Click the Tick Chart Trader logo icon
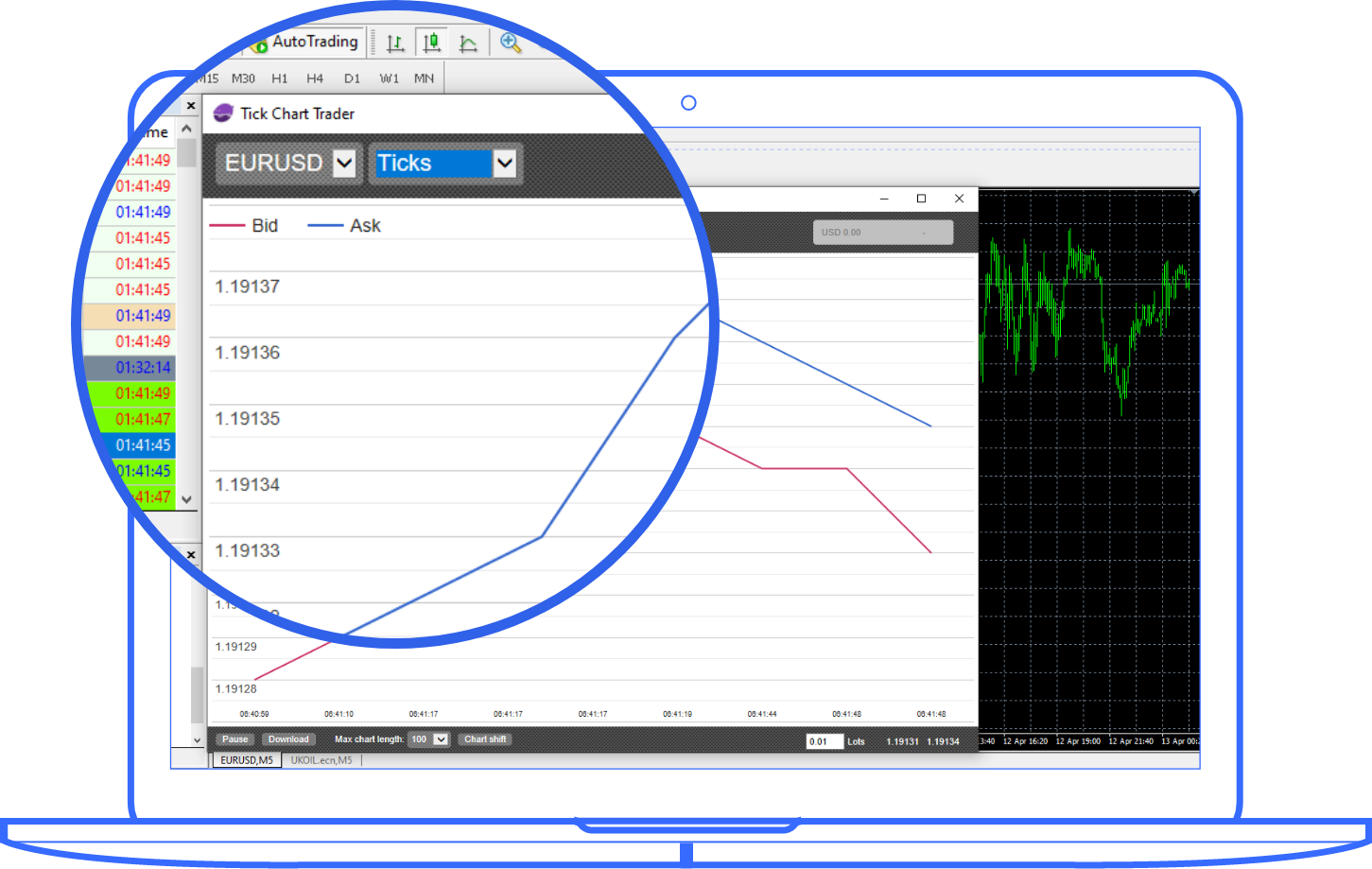Screen dimensions: 1372x869 point(223,113)
